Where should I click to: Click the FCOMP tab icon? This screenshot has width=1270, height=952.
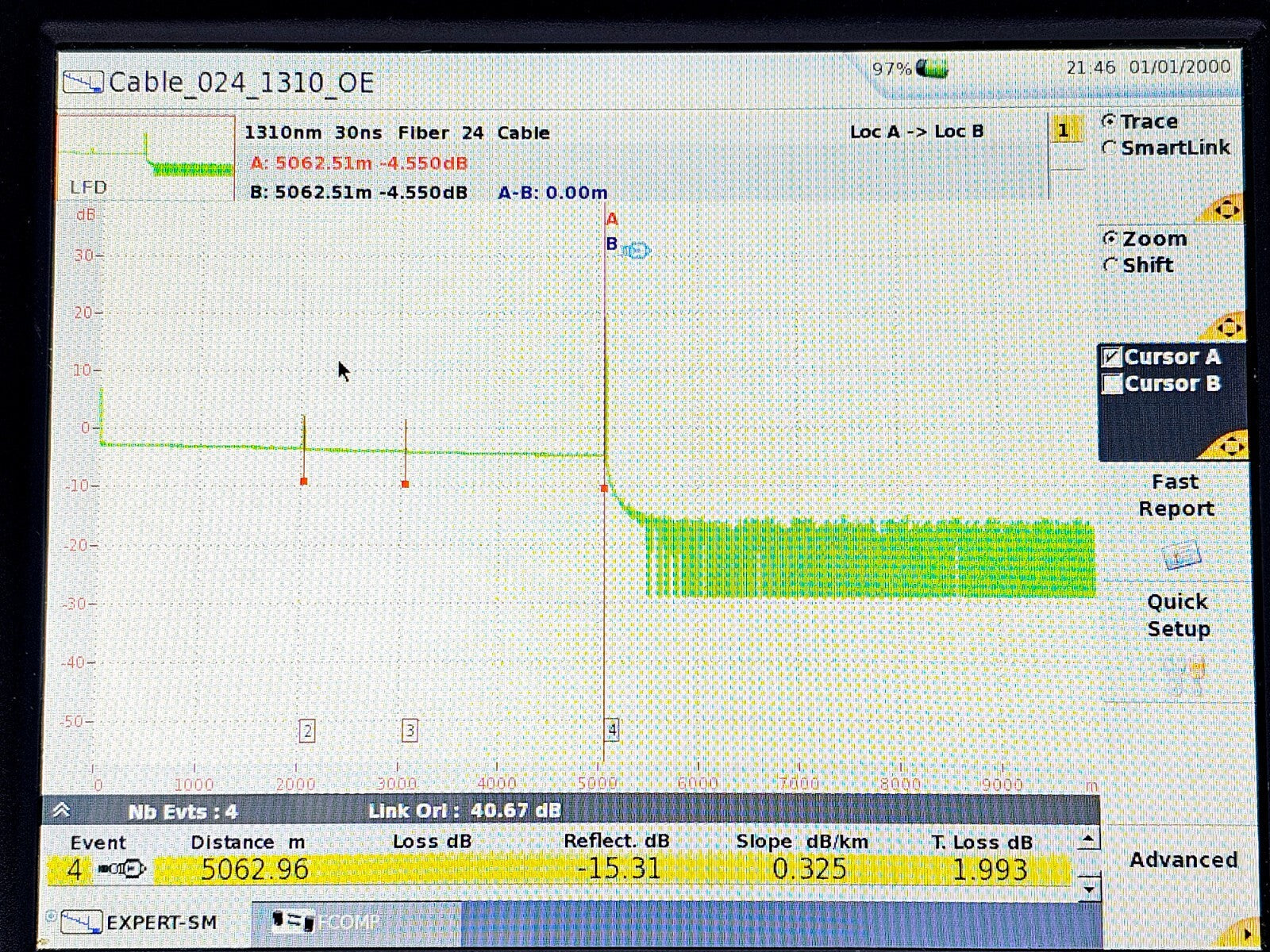[x=293, y=921]
